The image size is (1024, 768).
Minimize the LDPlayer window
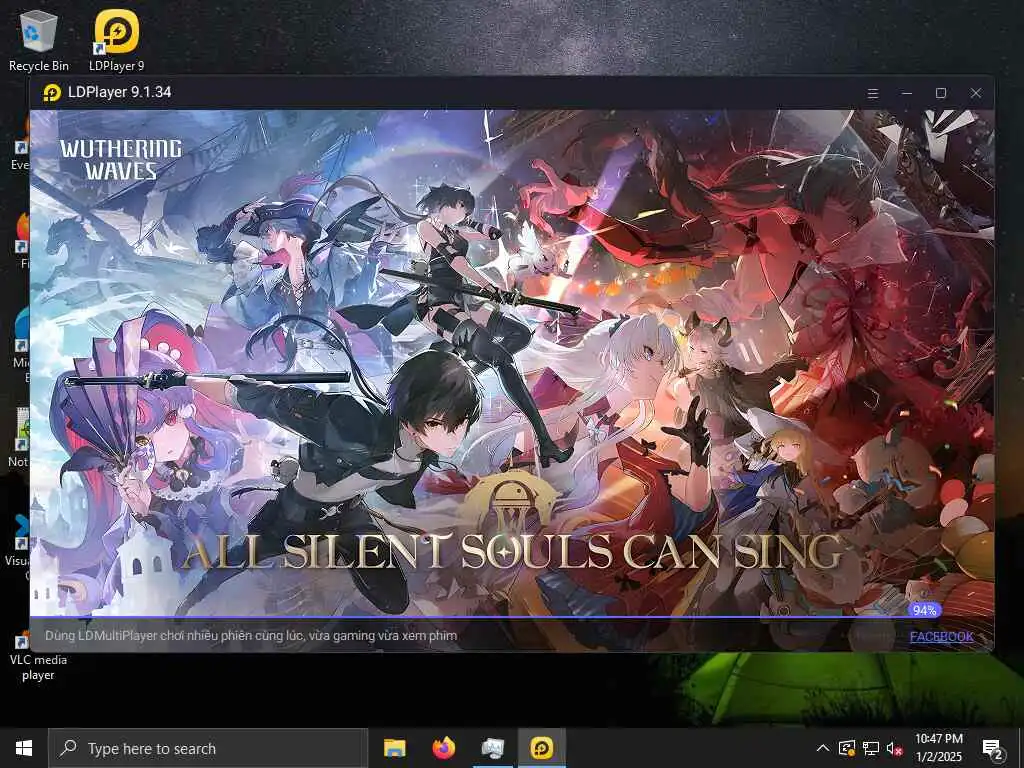click(x=906, y=93)
